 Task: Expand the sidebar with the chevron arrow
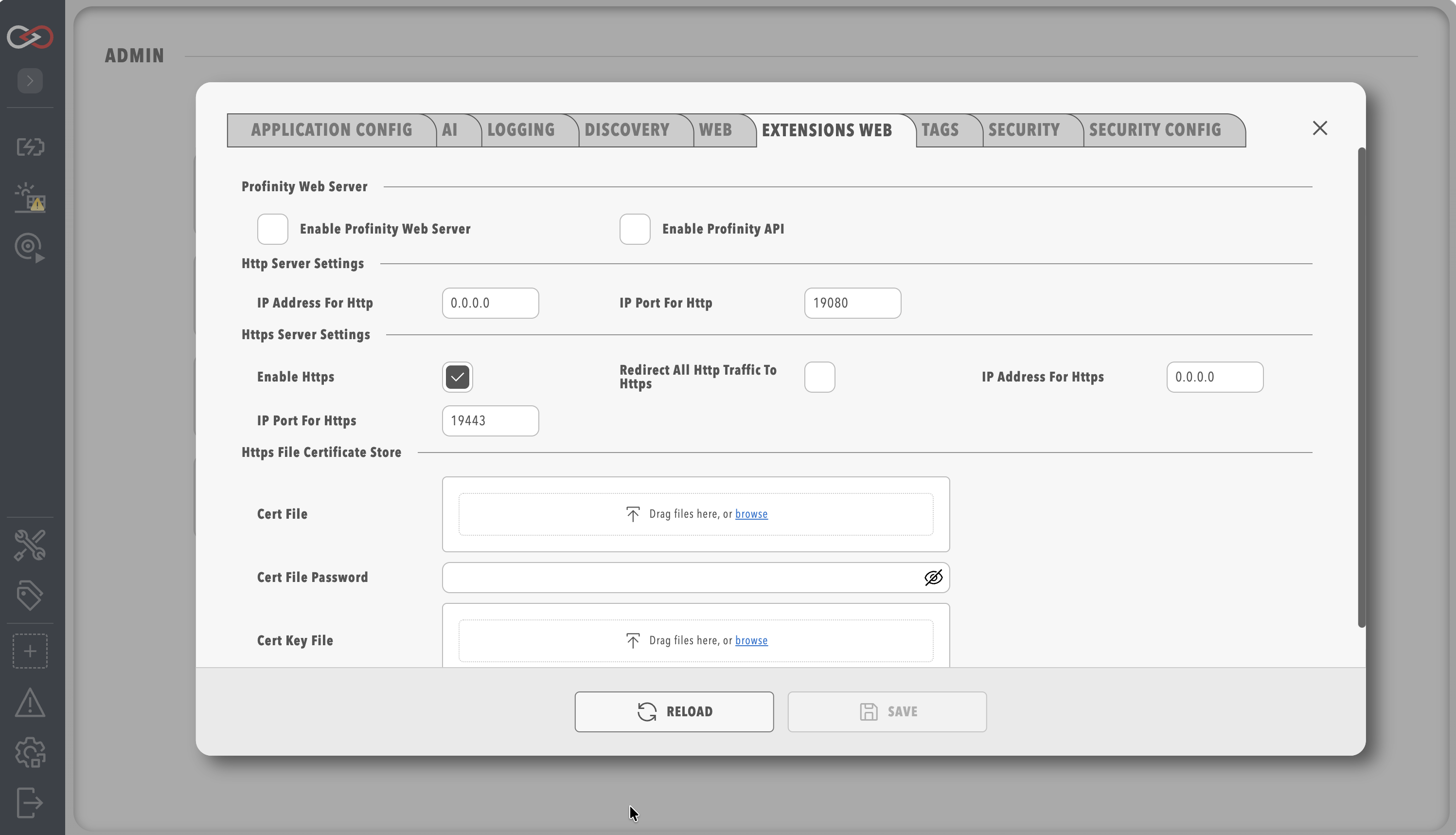click(x=30, y=81)
